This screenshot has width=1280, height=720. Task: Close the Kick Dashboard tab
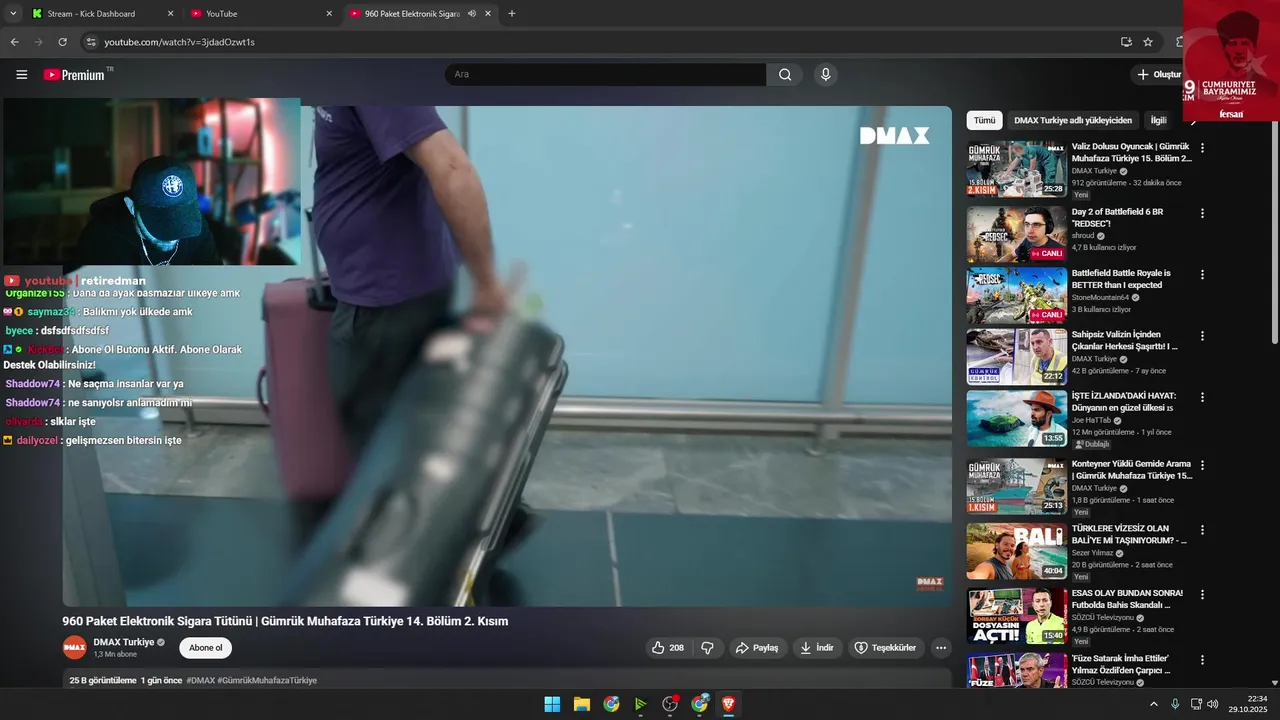pos(170,14)
